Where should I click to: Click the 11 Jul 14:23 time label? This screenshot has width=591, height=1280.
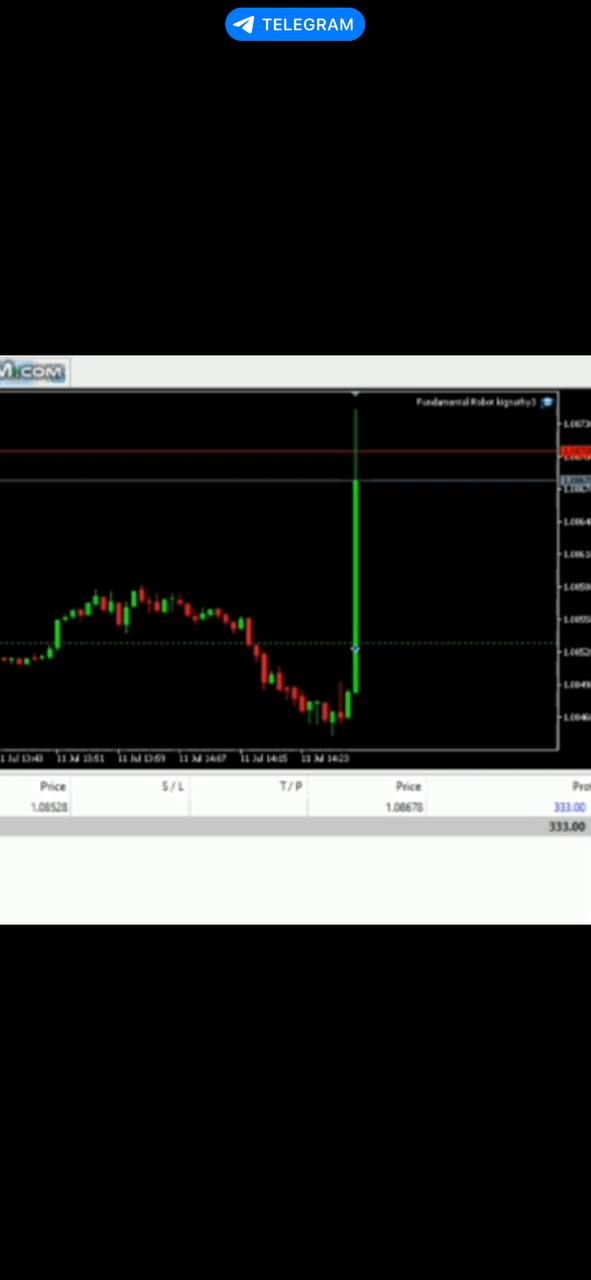coord(325,759)
